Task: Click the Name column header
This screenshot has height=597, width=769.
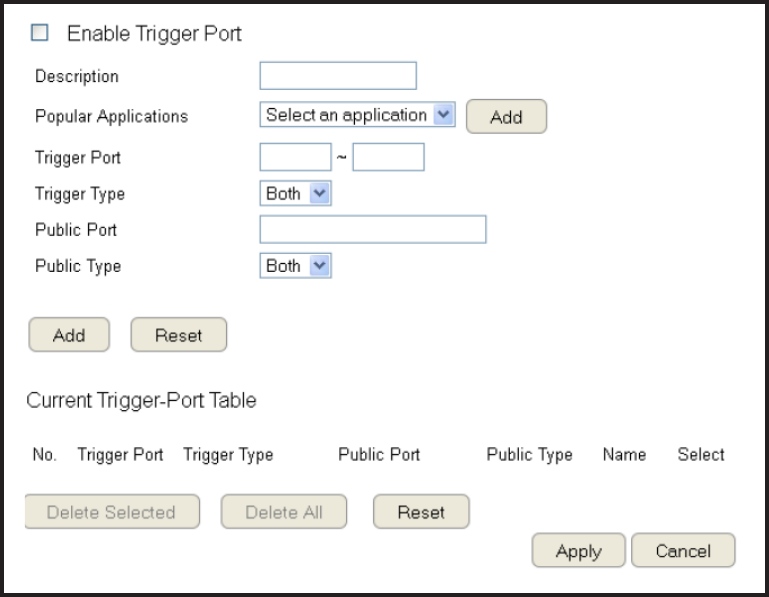Action: tap(624, 454)
